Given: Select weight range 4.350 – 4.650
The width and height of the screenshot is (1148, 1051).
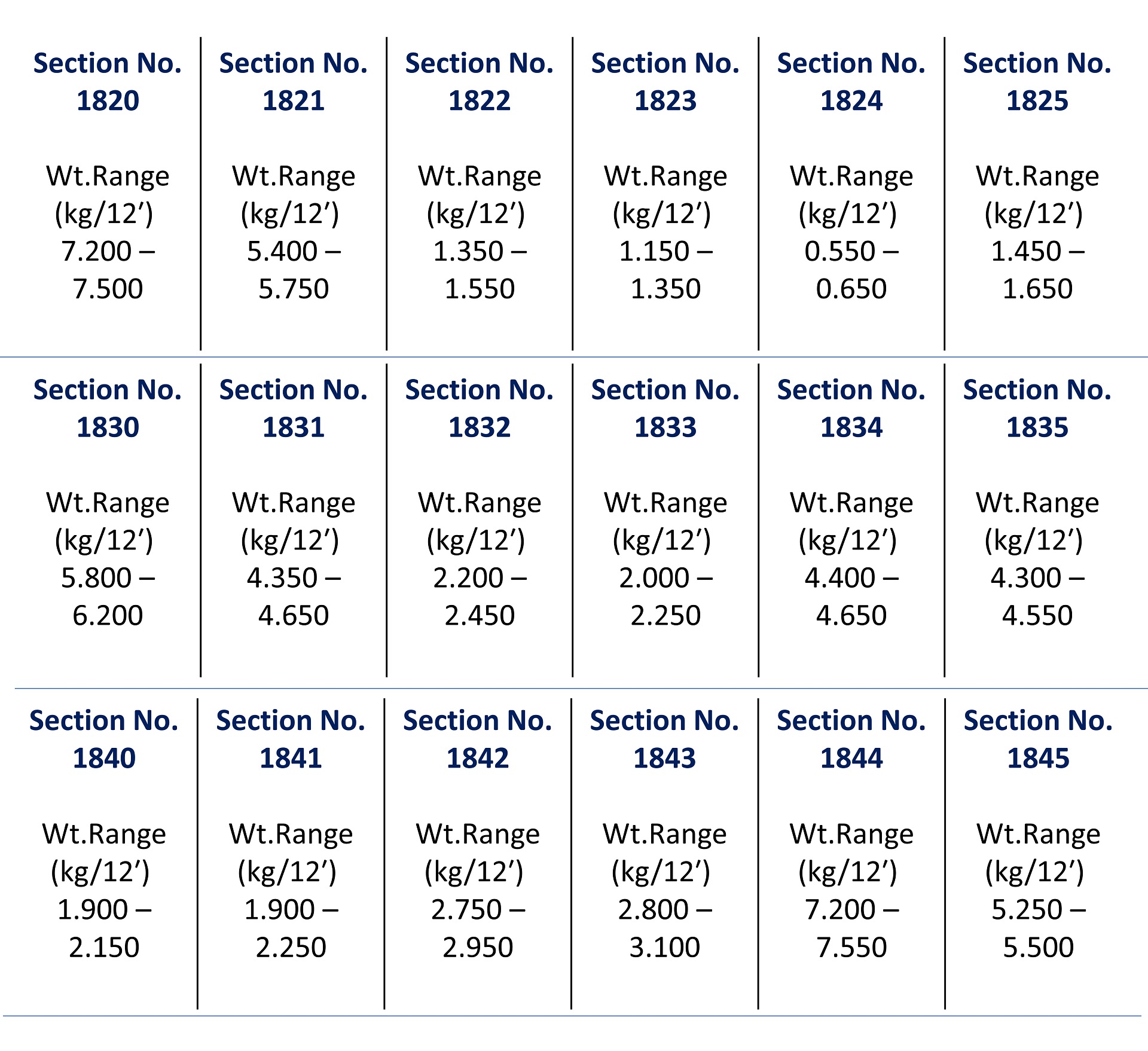Looking at the screenshot, I should point(294,596).
